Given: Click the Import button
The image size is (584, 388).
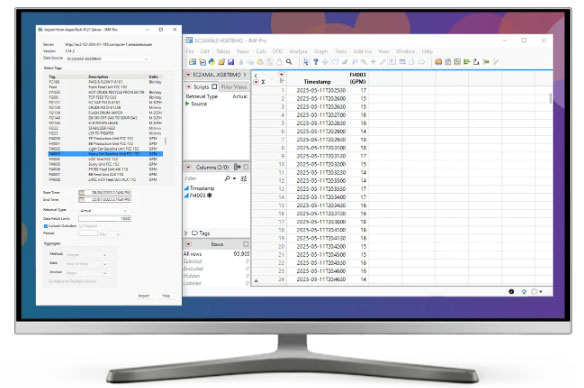Looking at the screenshot, I should [144, 296].
